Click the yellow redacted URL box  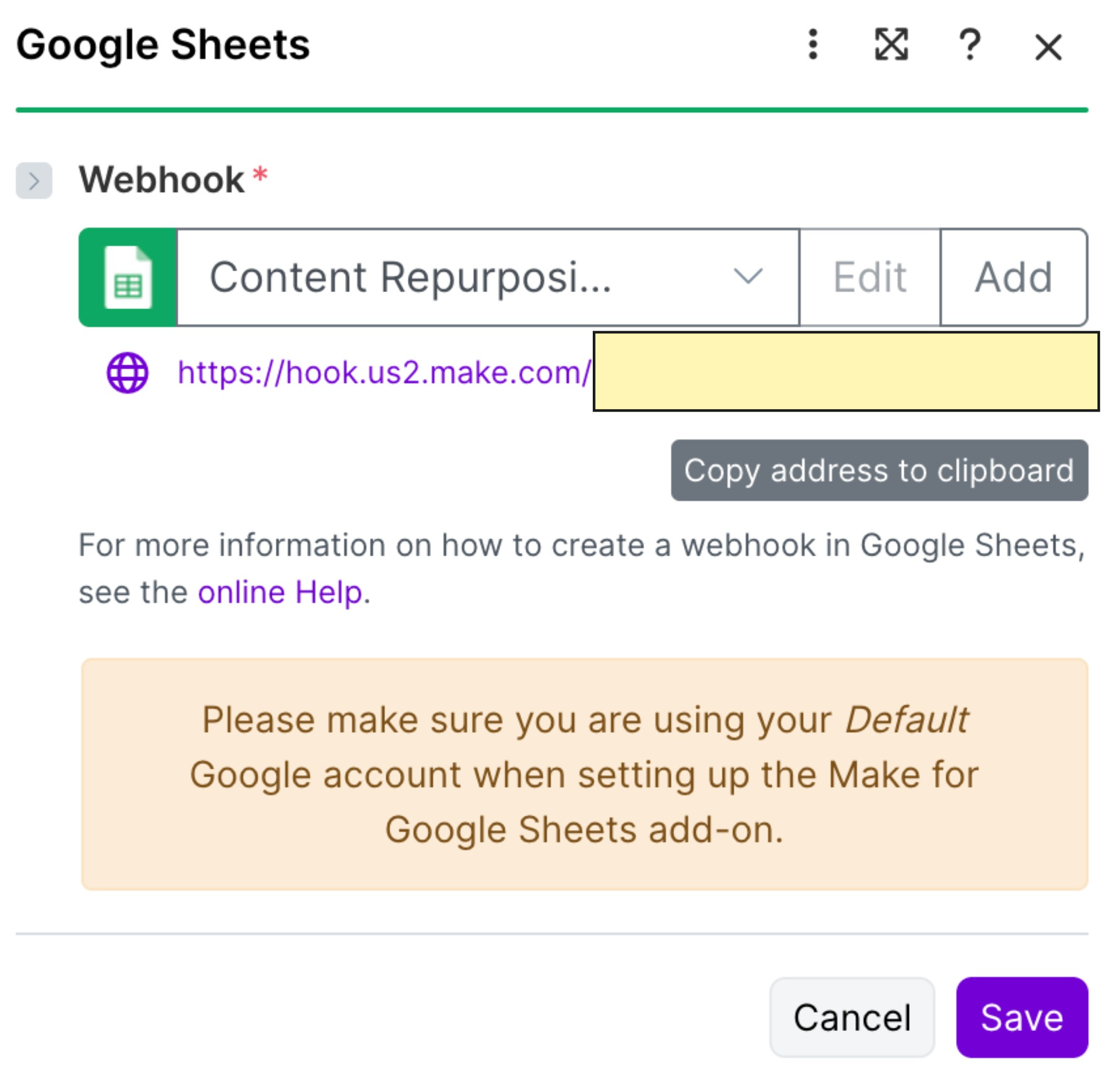(846, 371)
